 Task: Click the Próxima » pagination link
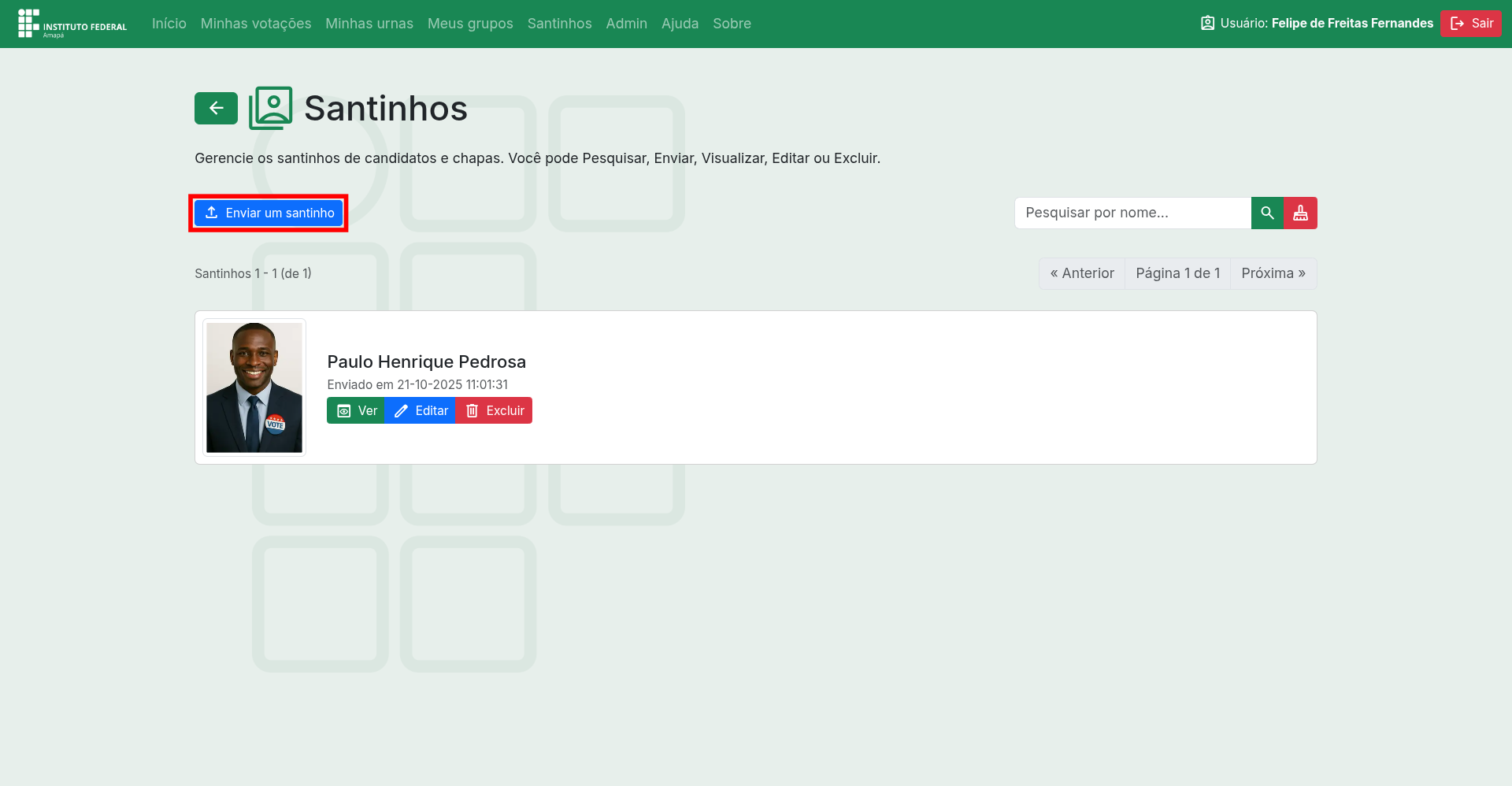point(1273,274)
